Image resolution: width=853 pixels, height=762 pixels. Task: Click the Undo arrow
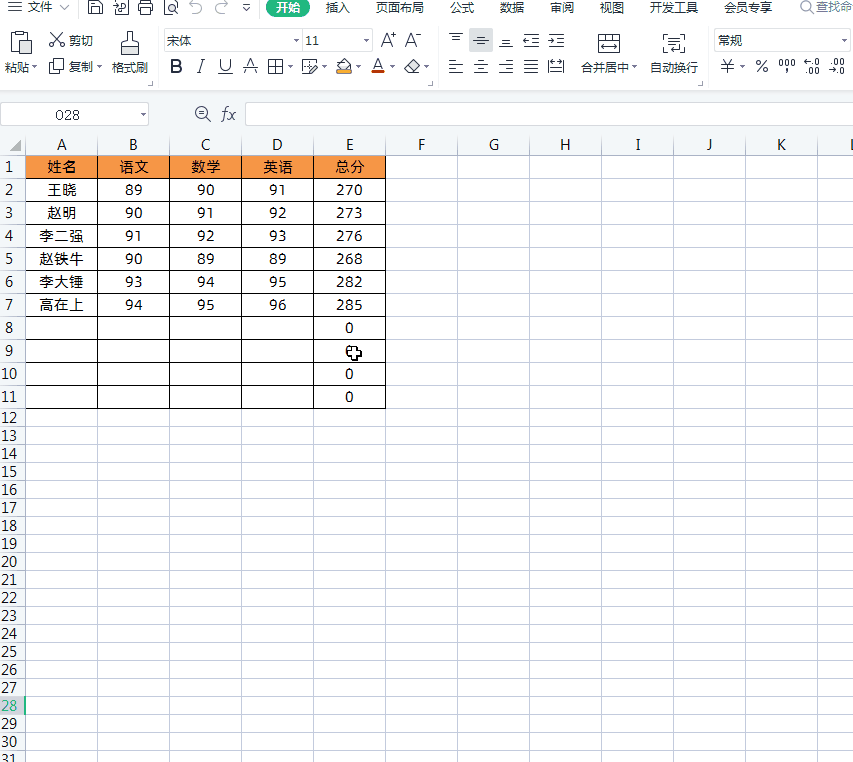click(x=196, y=7)
